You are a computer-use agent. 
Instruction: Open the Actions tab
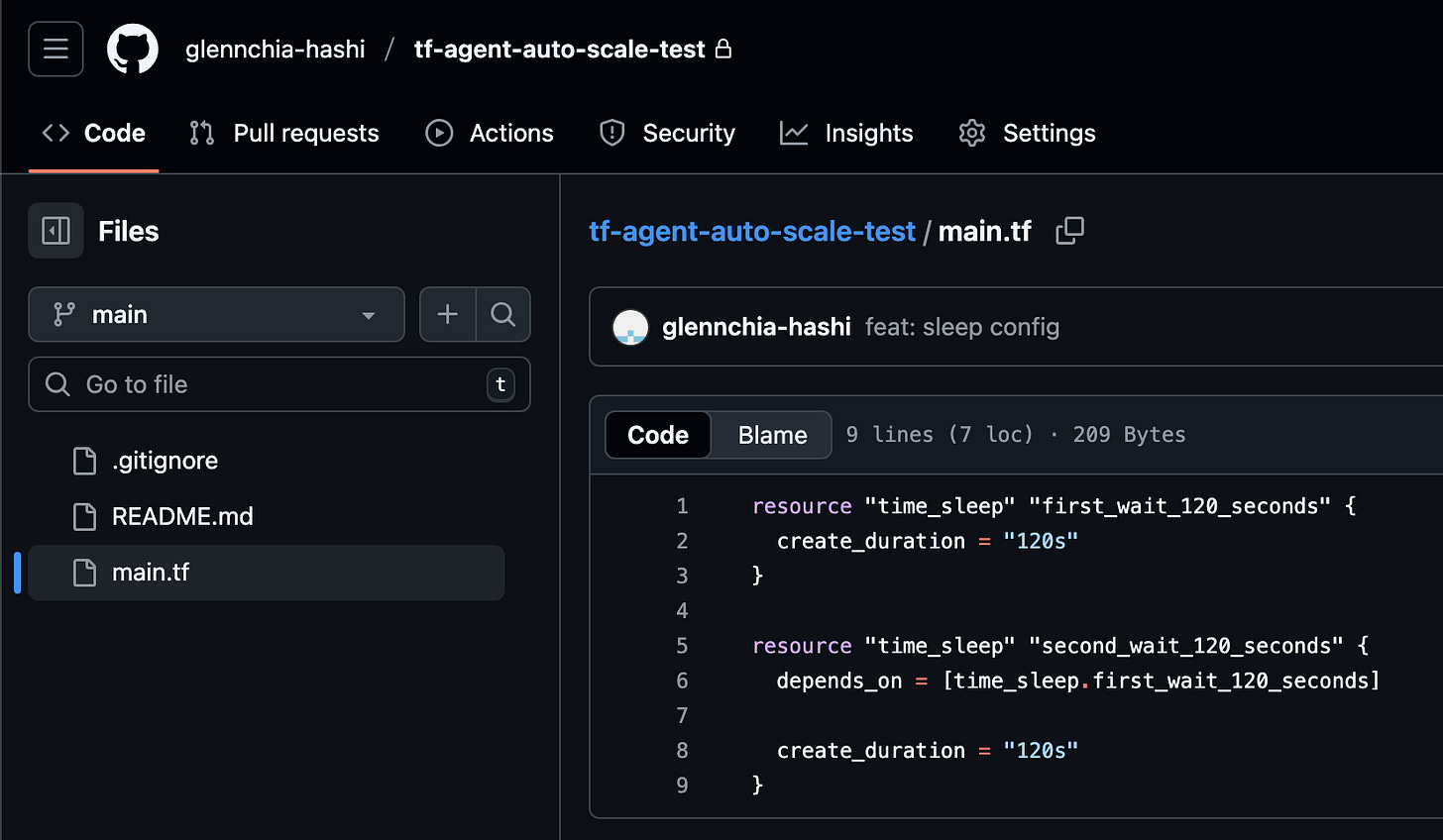tap(489, 133)
